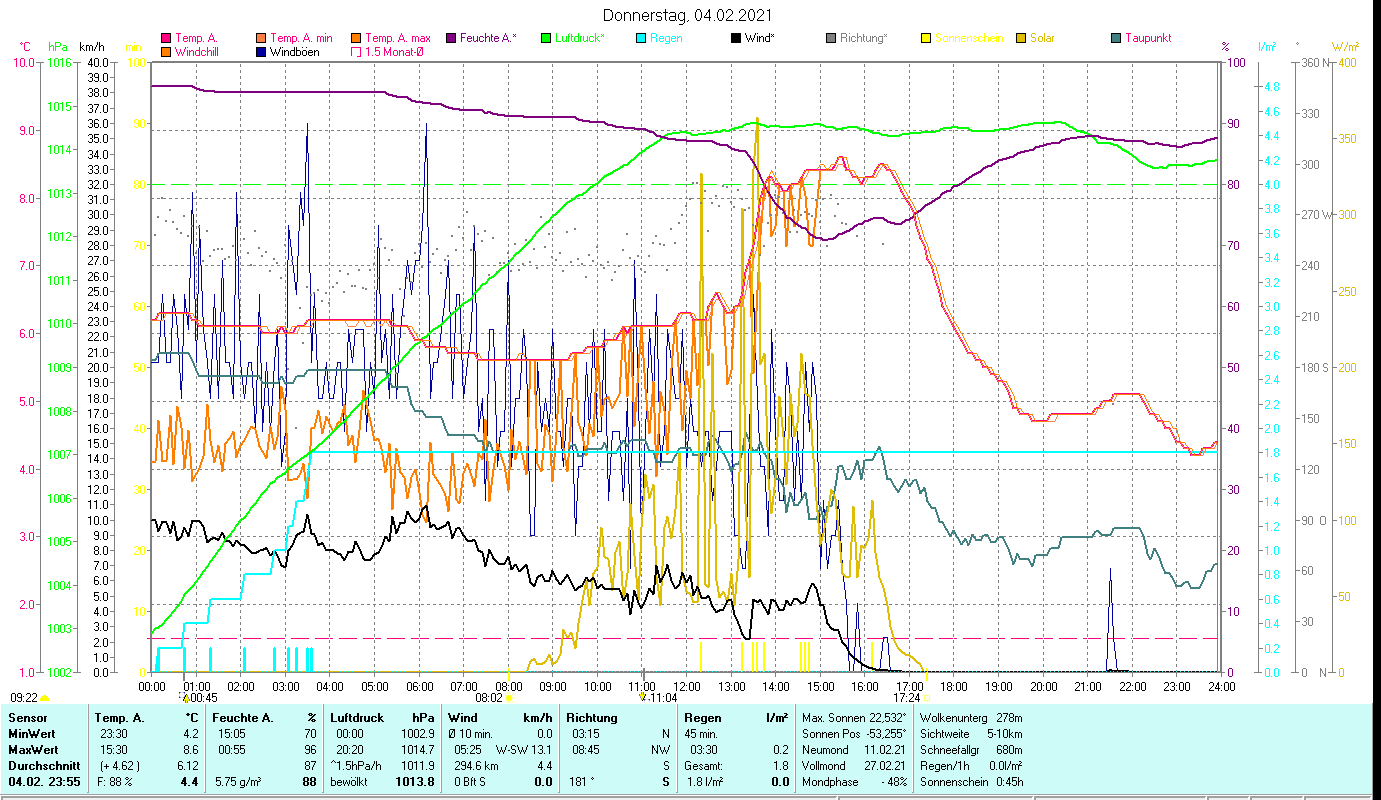
Task: Click the 'Temp. A. min' legend label
Action: click(x=301, y=38)
